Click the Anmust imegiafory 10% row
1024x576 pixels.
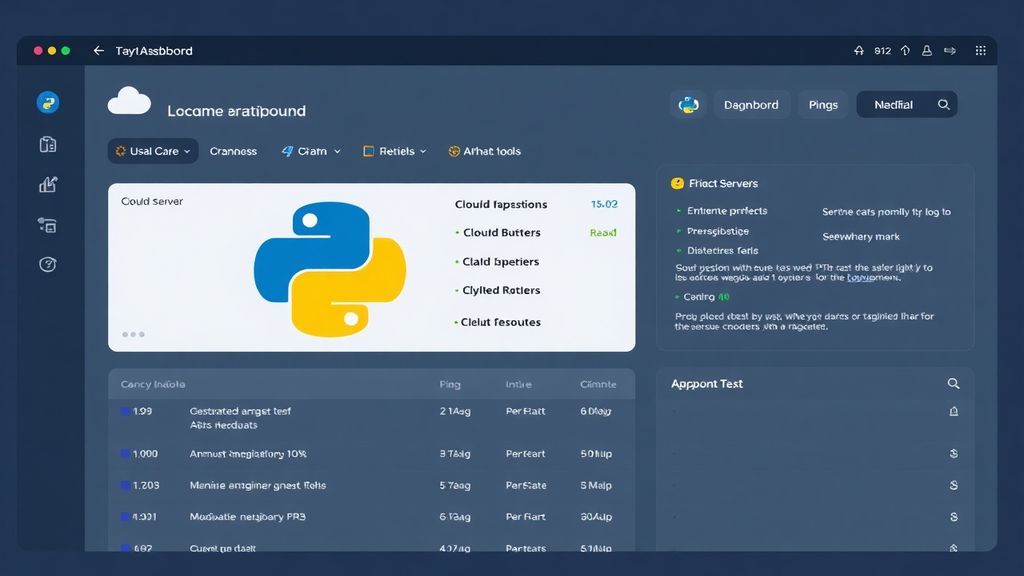[371, 453]
